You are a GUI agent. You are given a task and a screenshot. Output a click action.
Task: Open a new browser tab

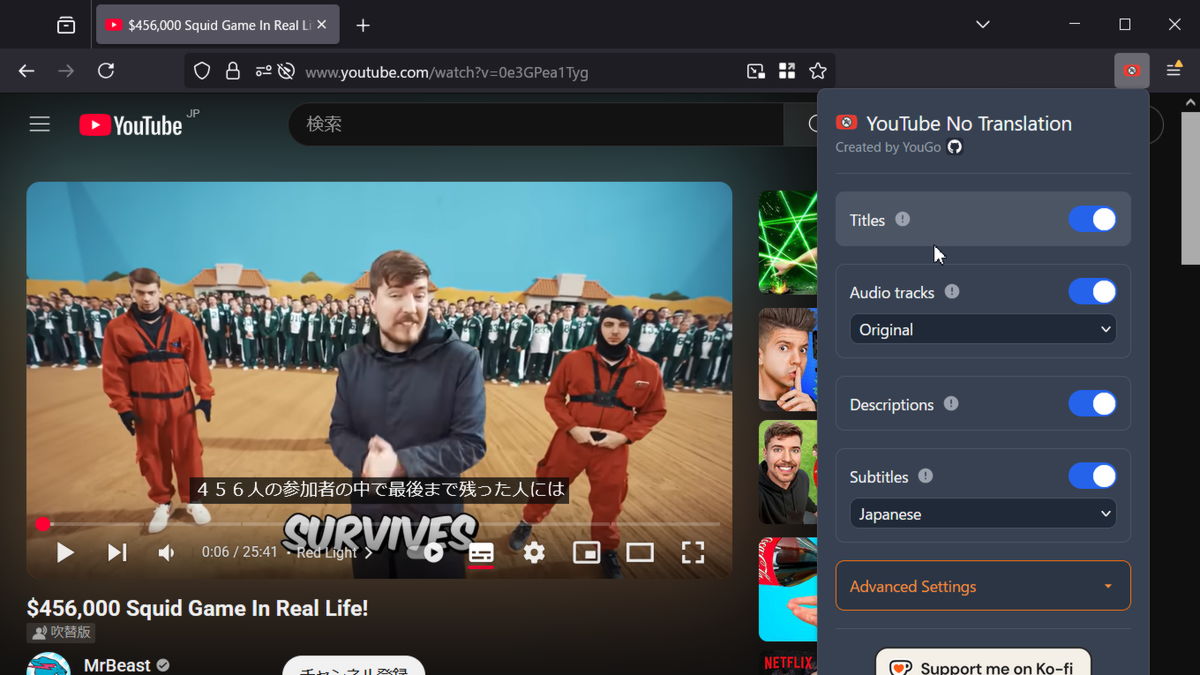[x=363, y=25]
